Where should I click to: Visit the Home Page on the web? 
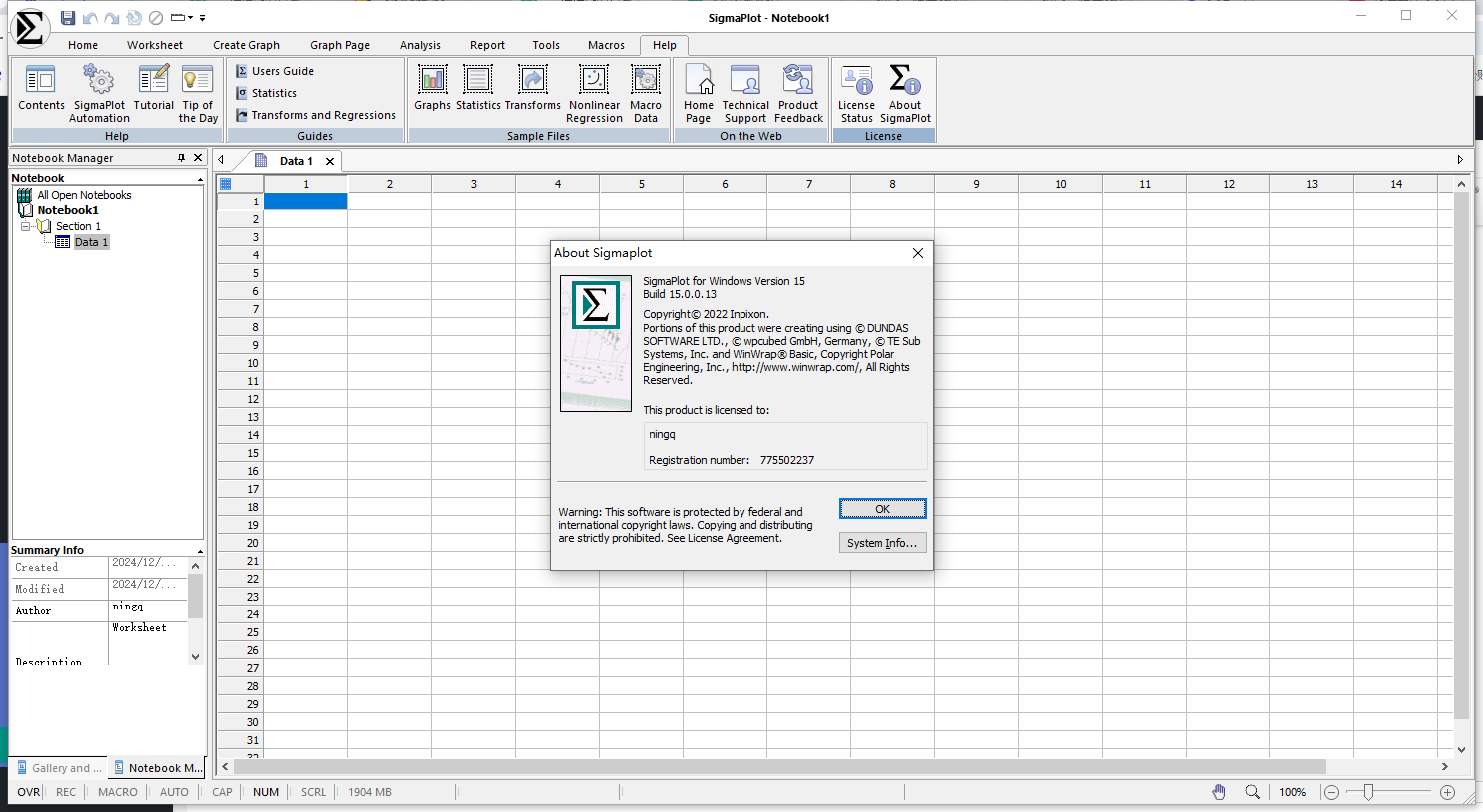pyautogui.click(x=699, y=93)
